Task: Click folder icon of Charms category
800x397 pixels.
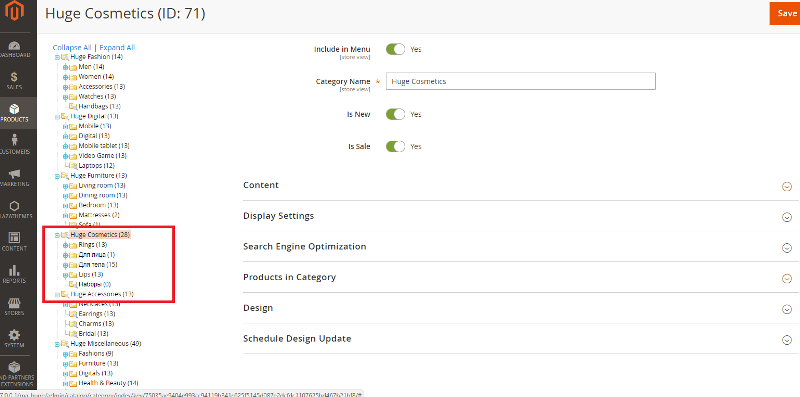Action: coord(73,324)
